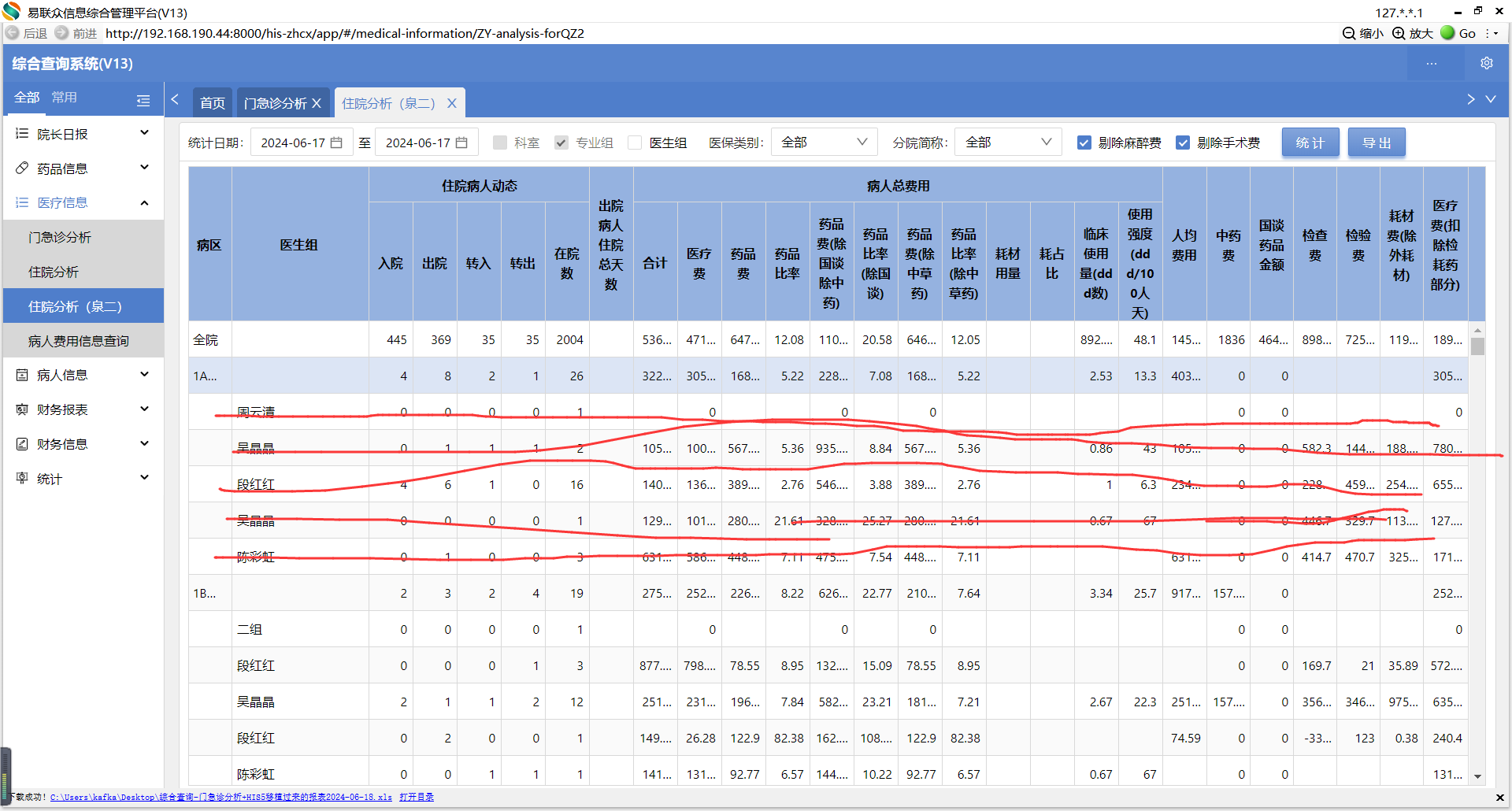Expand the 病人信息 menu
The height and width of the screenshot is (811, 1512).
coord(144,375)
